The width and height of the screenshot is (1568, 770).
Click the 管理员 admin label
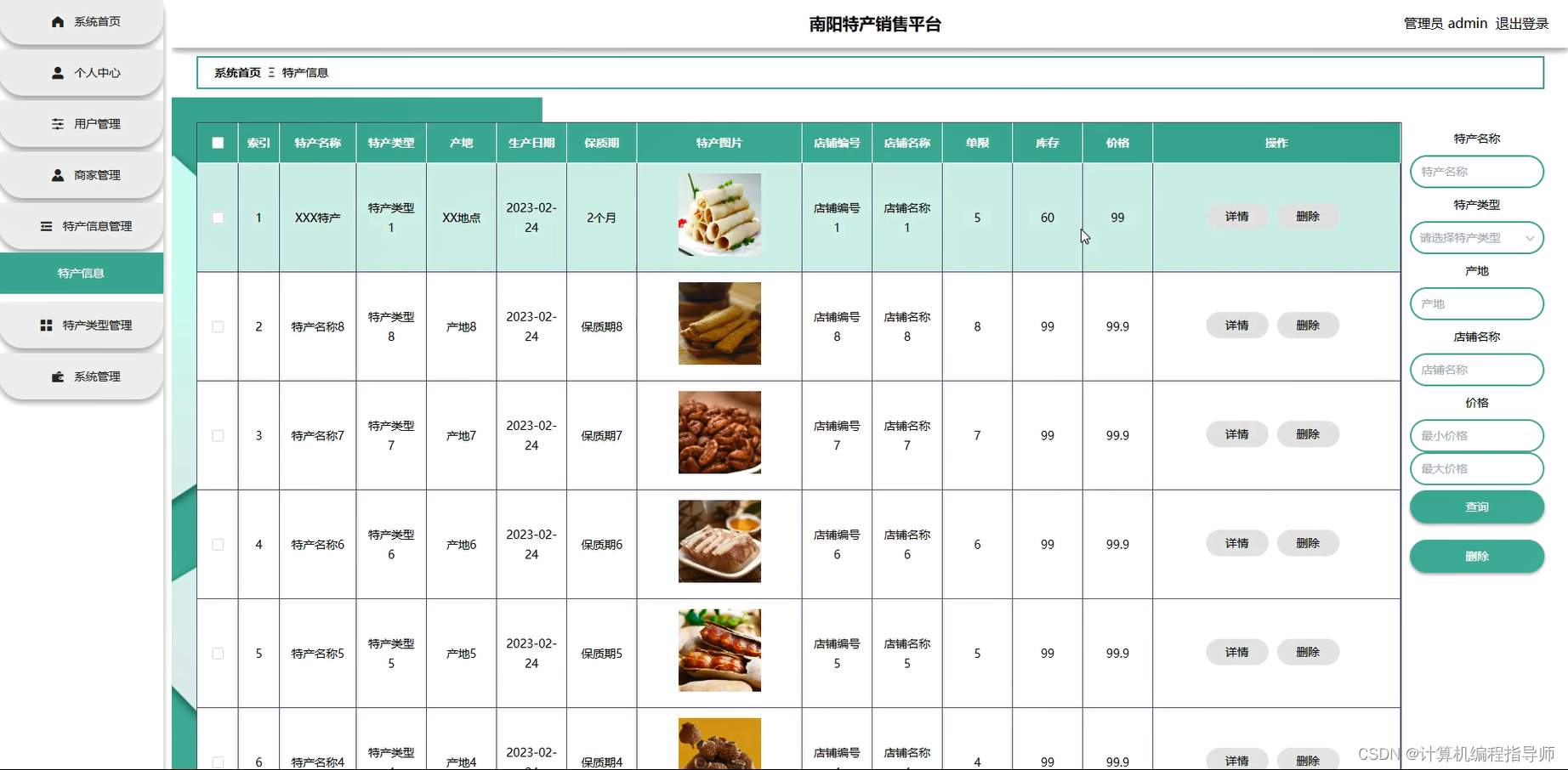pos(1446,24)
